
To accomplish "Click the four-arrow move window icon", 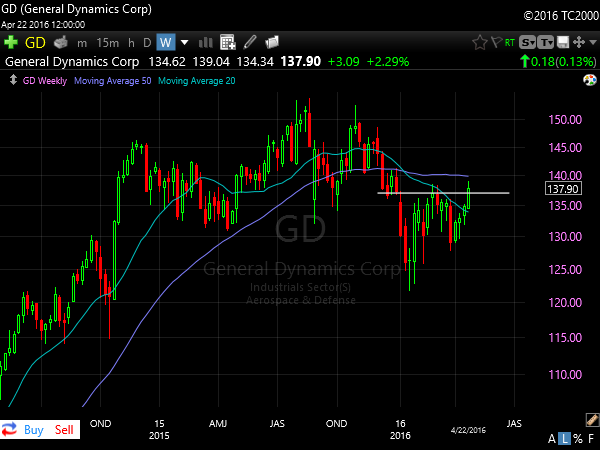I will (579, 42).
